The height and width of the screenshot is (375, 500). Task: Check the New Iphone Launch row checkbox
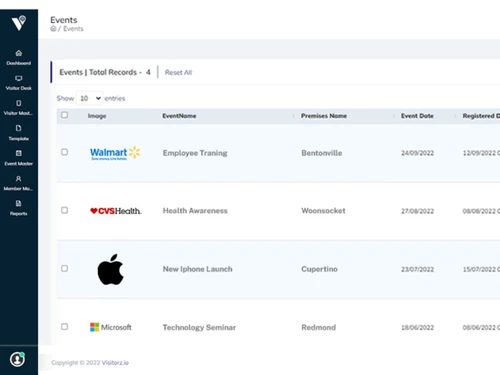coord(64,268)
